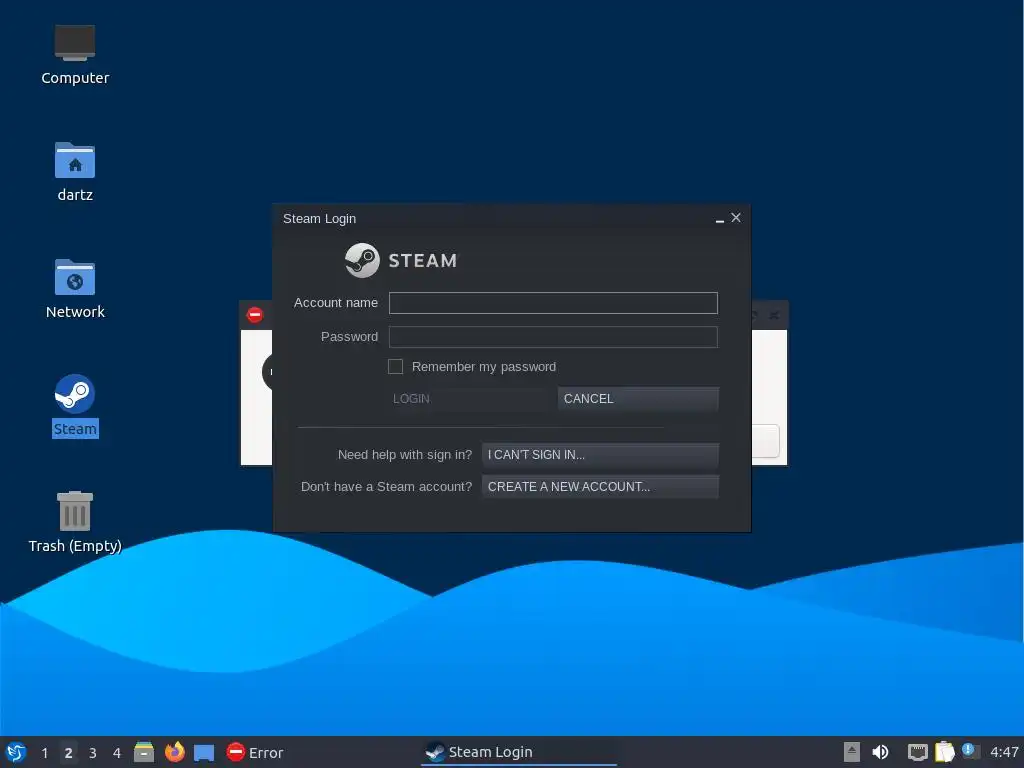Image resolution: width=1024 pixels, height=768 pixels.
Task: Click the 'Remember my password' label text
Action: coord(484,366)
